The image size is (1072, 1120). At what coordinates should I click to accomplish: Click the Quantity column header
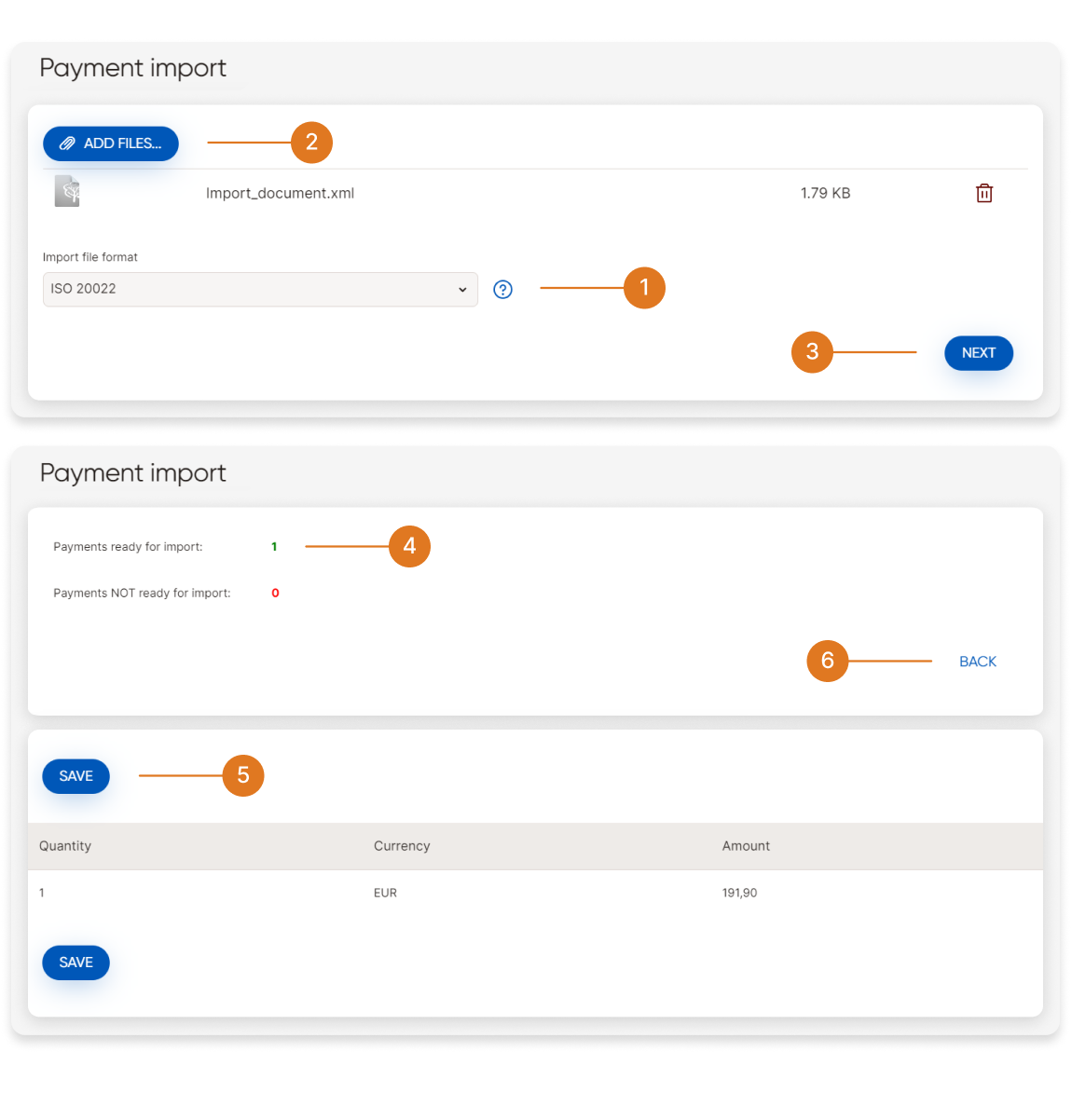[x=65, y=846]
